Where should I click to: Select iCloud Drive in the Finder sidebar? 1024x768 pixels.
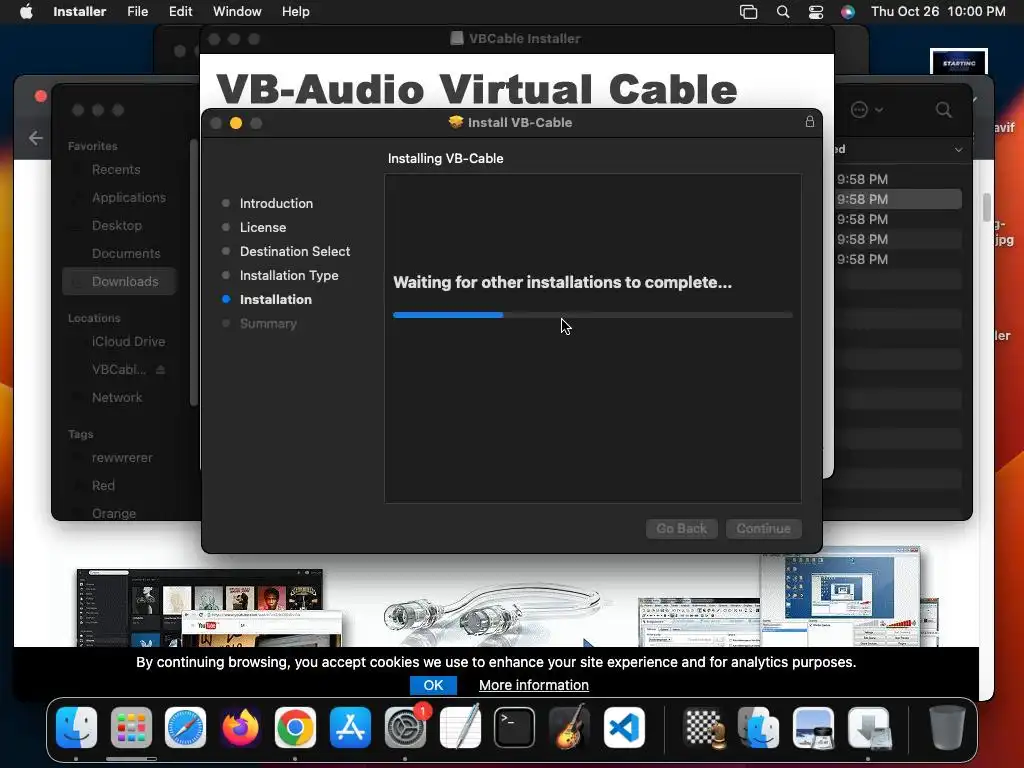click(129, 342)
